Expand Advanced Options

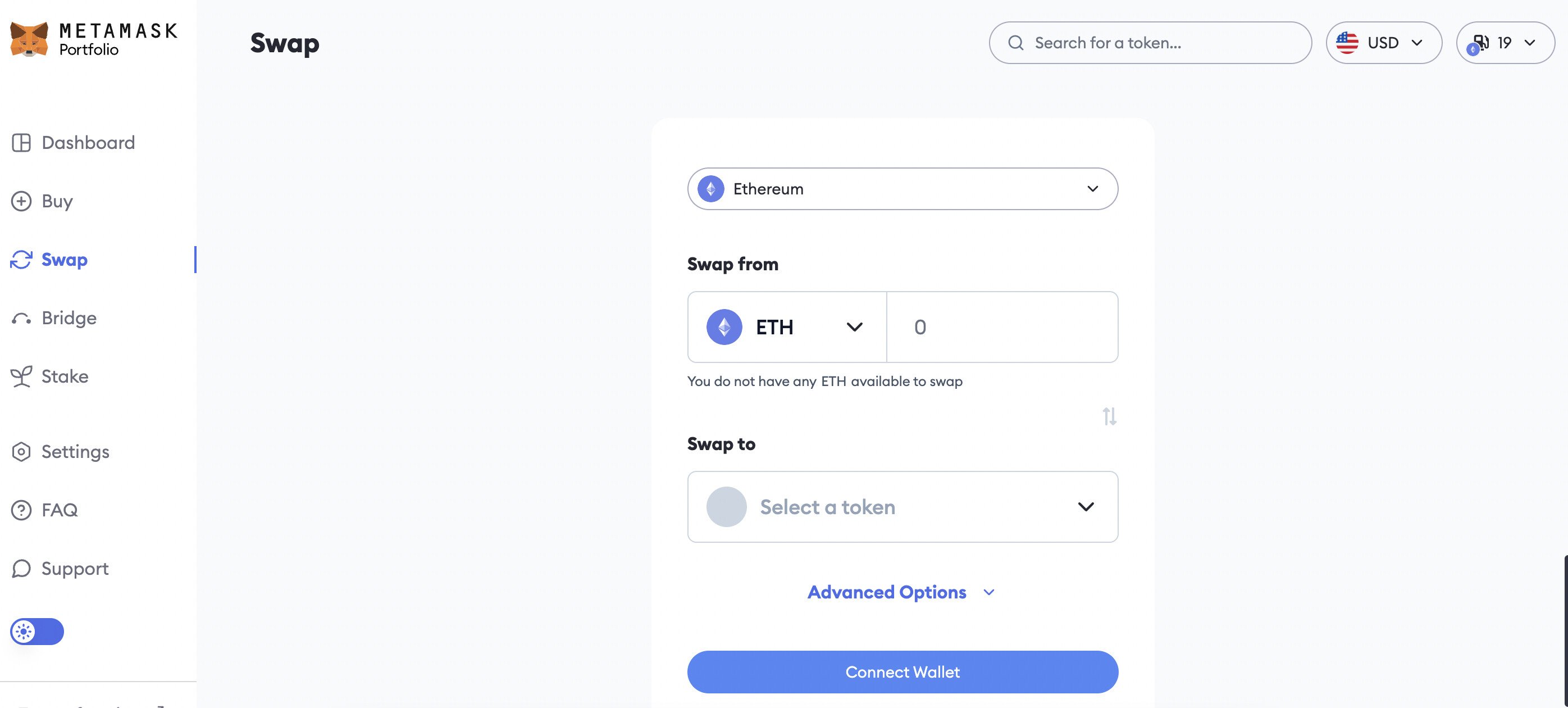[x=901, y=592]
